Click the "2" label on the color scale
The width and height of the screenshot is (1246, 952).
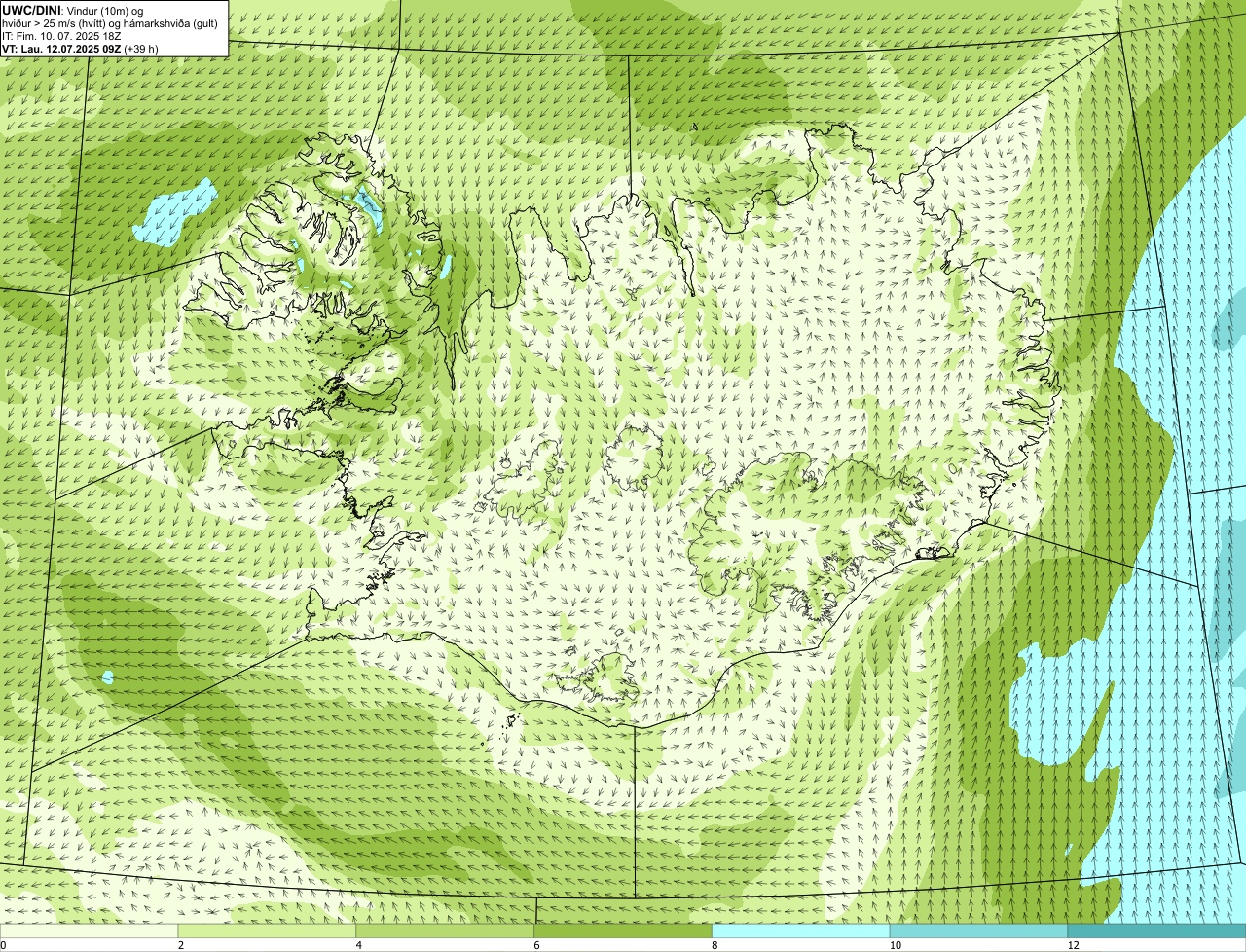click(x=181, y=945)
